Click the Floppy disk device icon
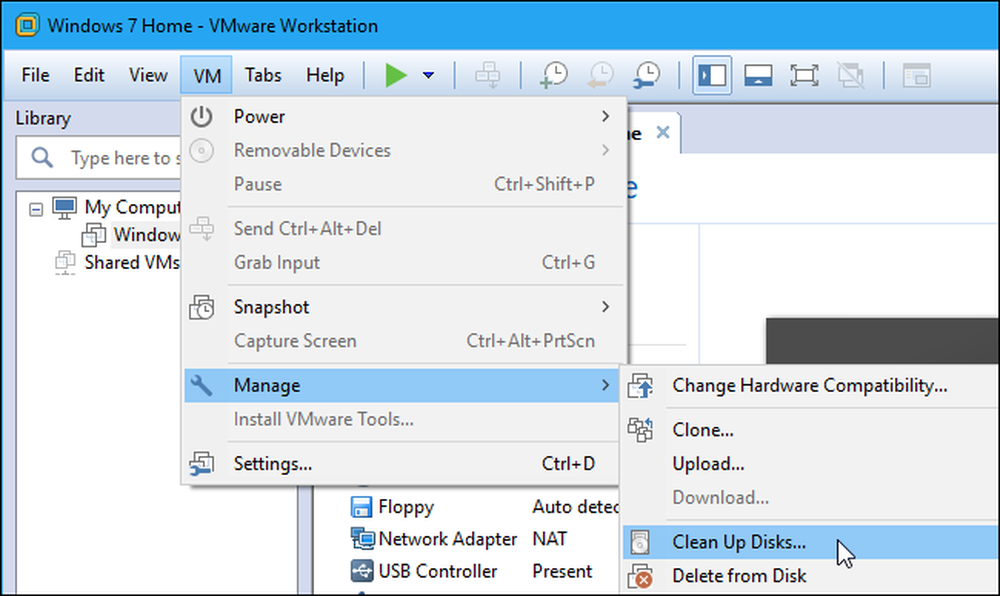1000x596 pixels. pos(362,507)
